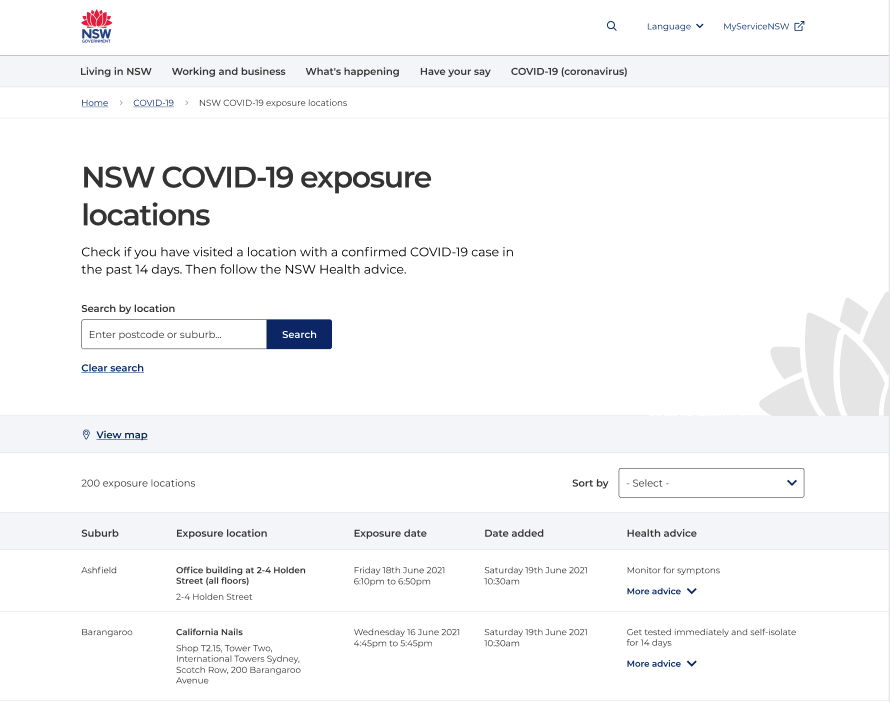Image resolution: width=890 pixels, height=702 pixels.
Task: Open the search magnifier icon in header
Action: click(x=612, y=26)
